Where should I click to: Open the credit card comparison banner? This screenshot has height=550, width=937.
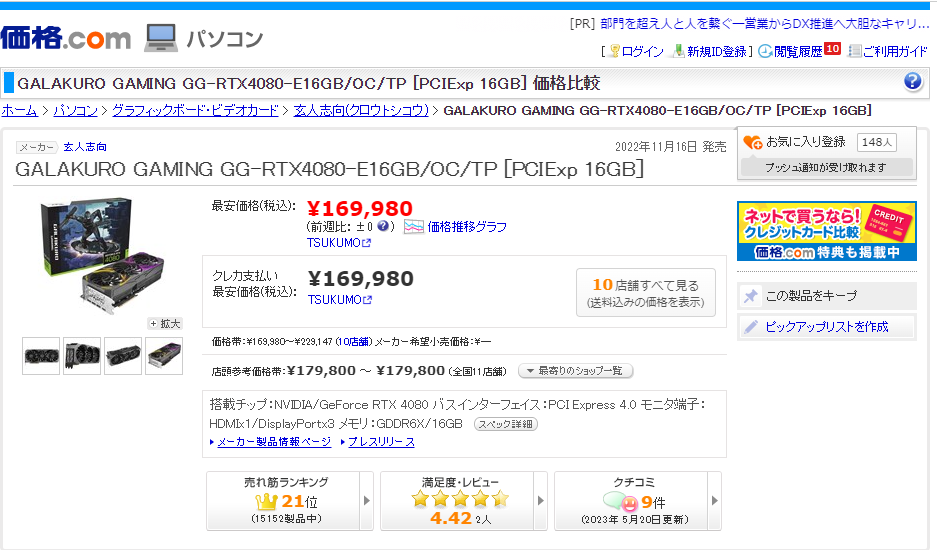826,231
